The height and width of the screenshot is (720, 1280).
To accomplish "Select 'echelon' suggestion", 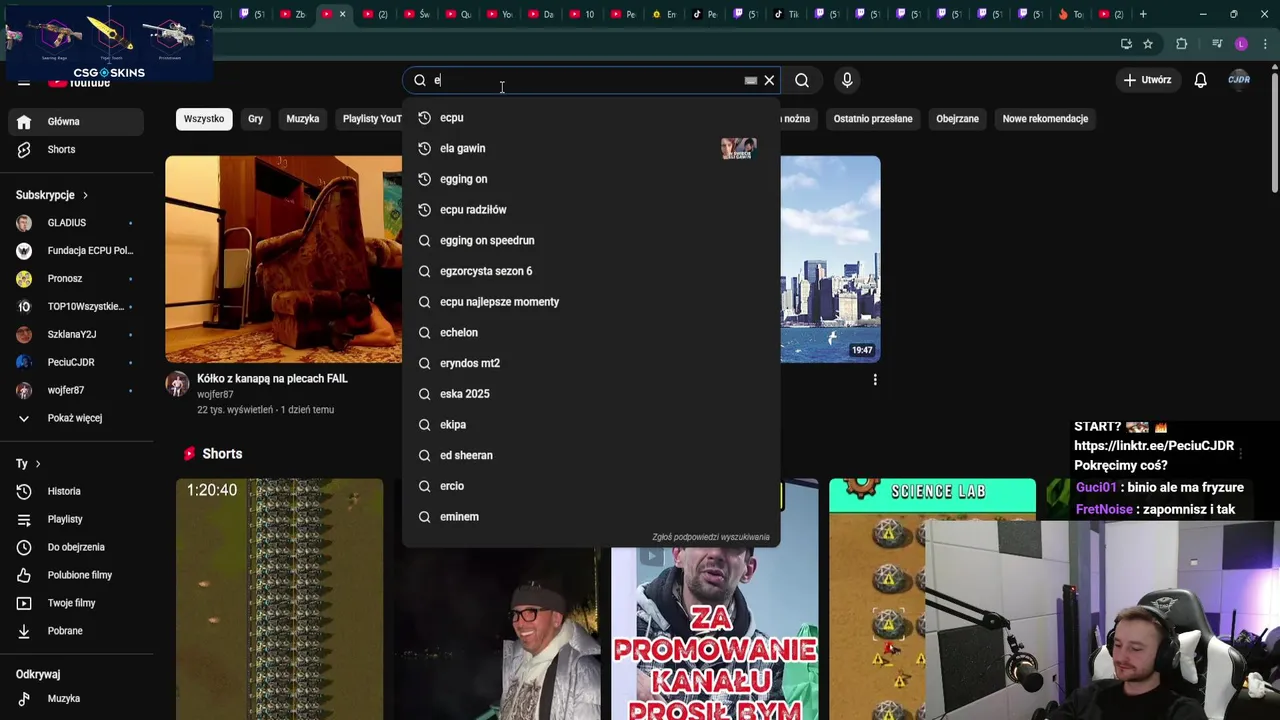I will tap(590, 332).
